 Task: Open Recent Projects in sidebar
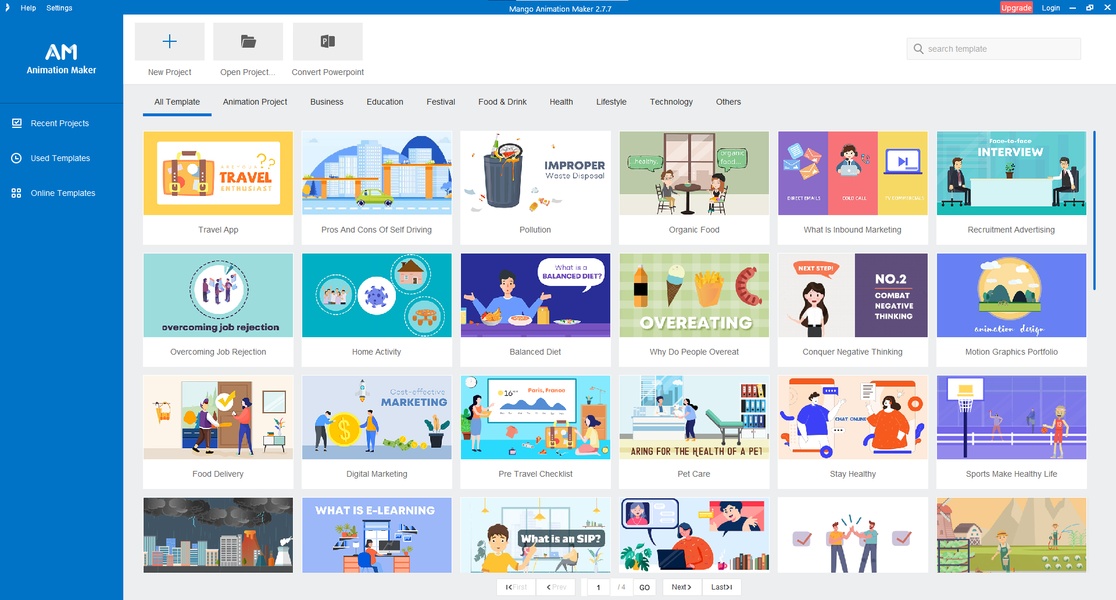(x=59, y=123)
